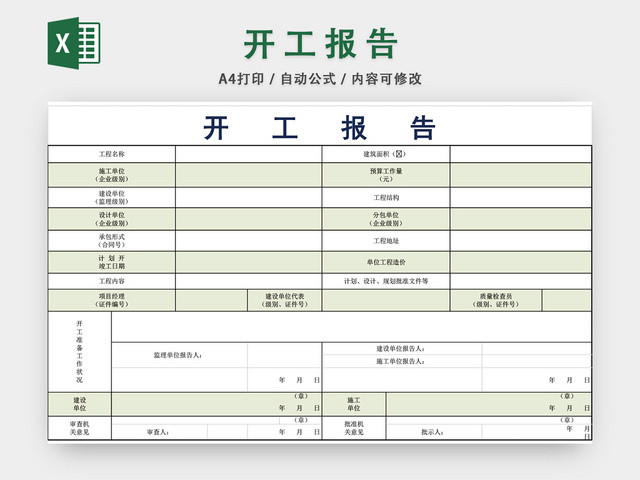Click the 施工单位报告人 label
This screenshot has height=480, width=640.
pos(401,362)
